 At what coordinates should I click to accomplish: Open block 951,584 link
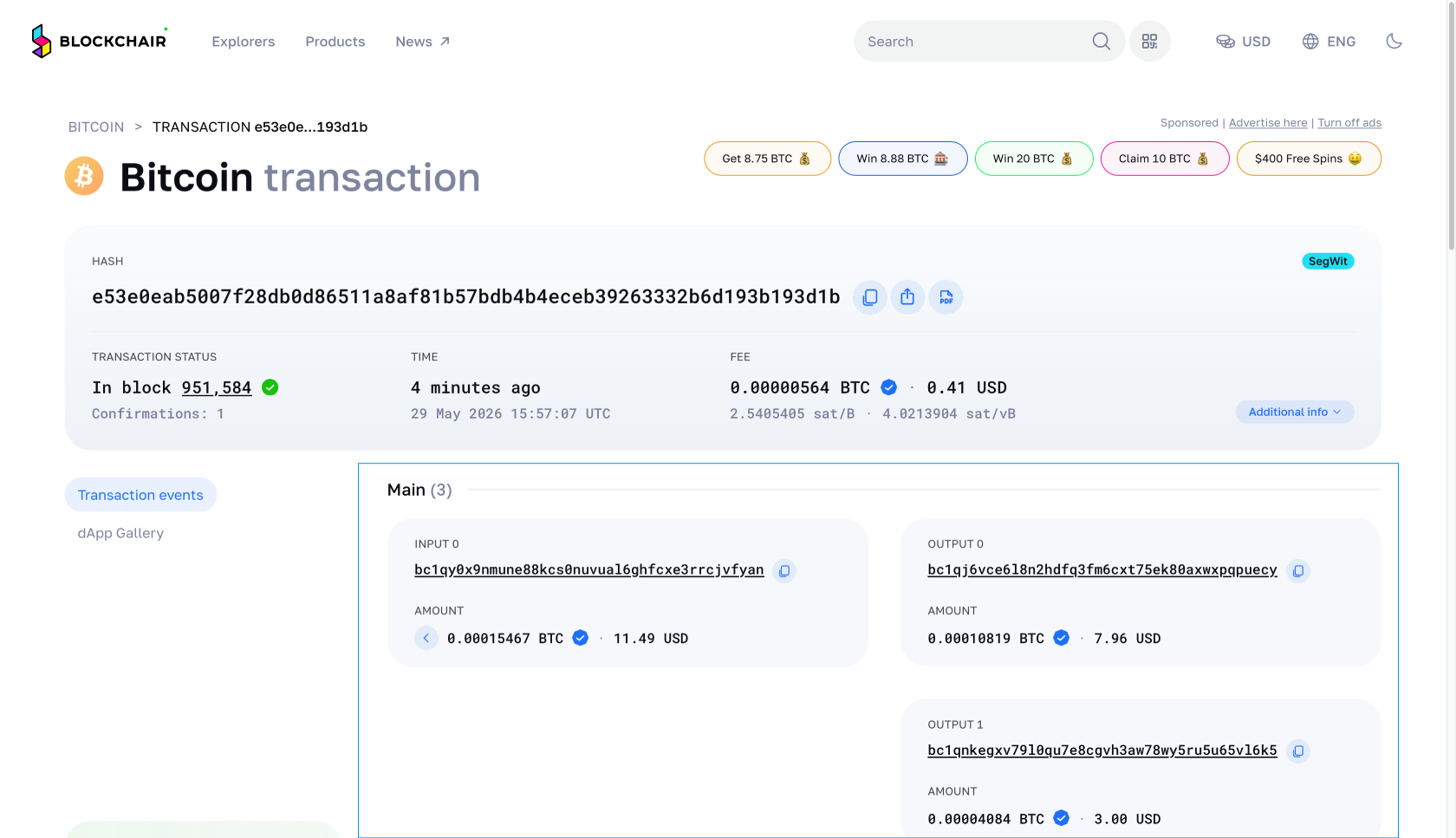[217, 387]
